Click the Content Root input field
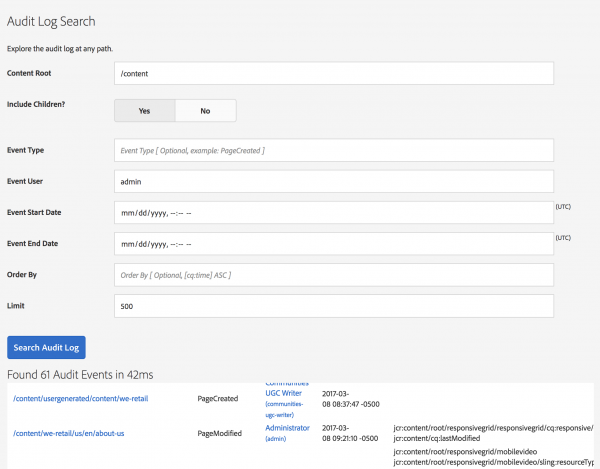600x469 pixels. (334, 73)
